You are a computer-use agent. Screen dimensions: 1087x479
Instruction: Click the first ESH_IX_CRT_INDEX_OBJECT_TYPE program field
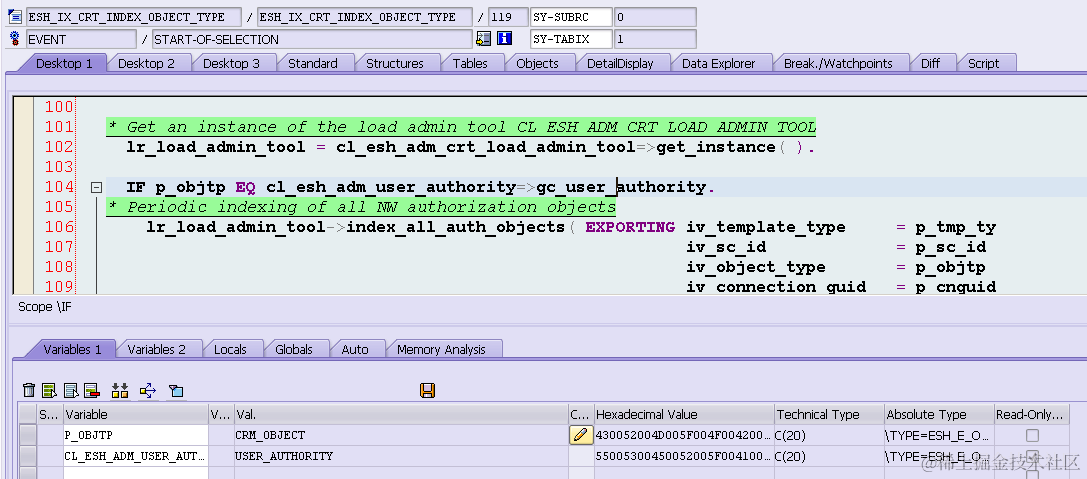(134, 17)
